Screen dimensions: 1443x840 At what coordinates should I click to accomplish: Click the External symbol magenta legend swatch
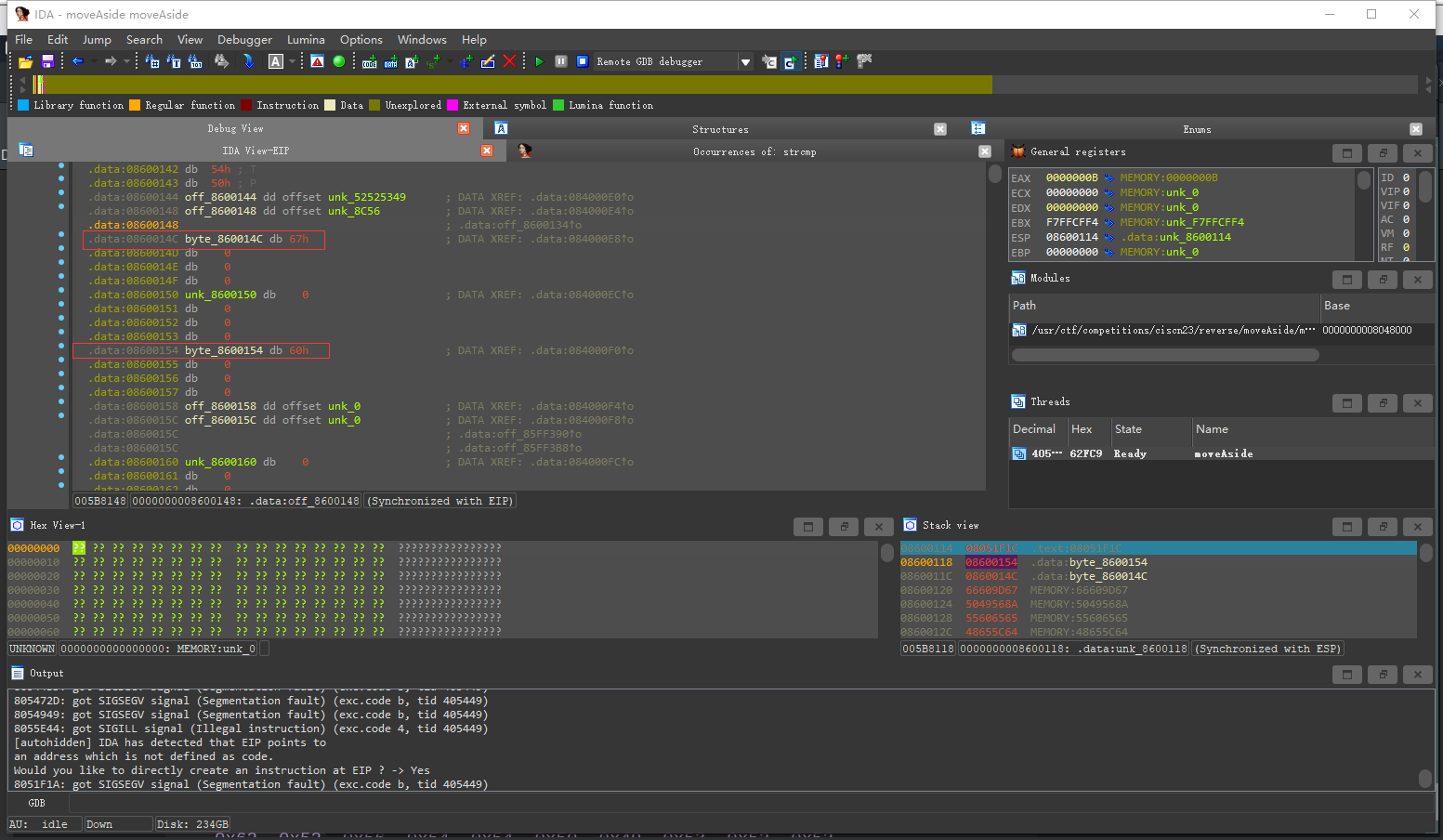click(x=453, y=105)
